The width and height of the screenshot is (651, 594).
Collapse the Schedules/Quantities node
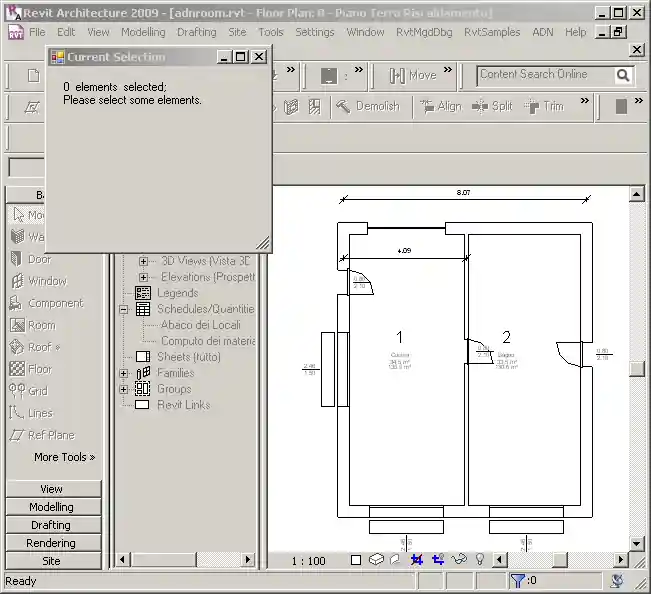pyautogui.click(x=124, y=310)
